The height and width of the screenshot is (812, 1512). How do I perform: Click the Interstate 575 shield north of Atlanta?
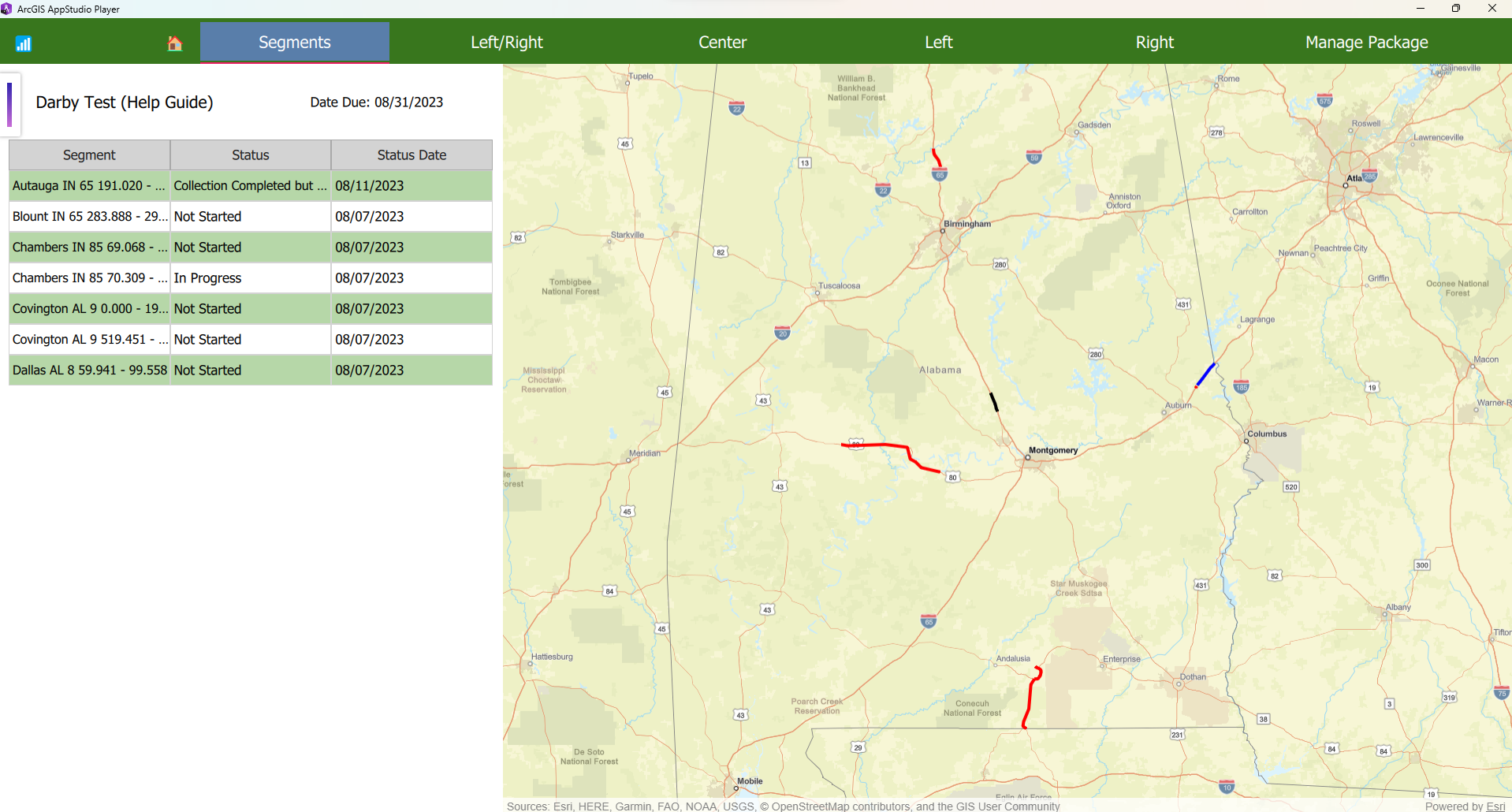point(1325,100)
